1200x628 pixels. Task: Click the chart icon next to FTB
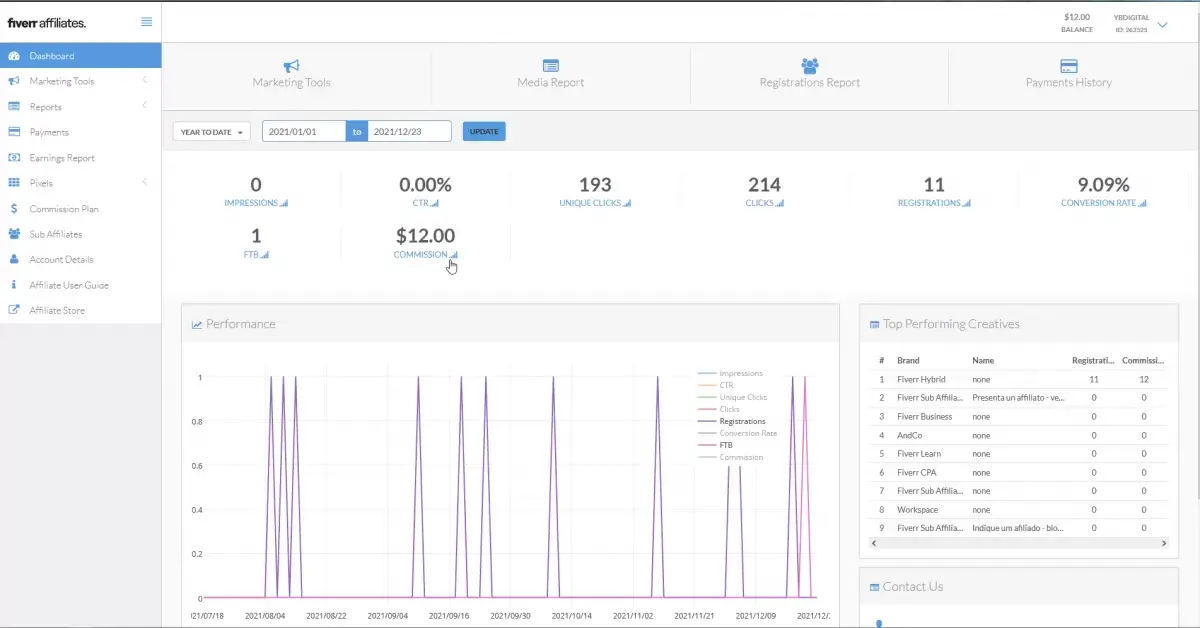click(265, 255)
